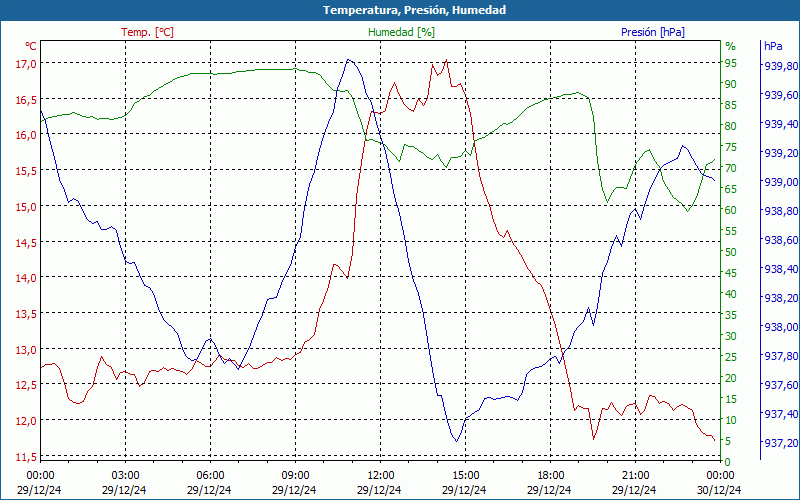800x500 pixels.
Task: Click the '75' humidity axis value
Action: [x=731, y=147]
